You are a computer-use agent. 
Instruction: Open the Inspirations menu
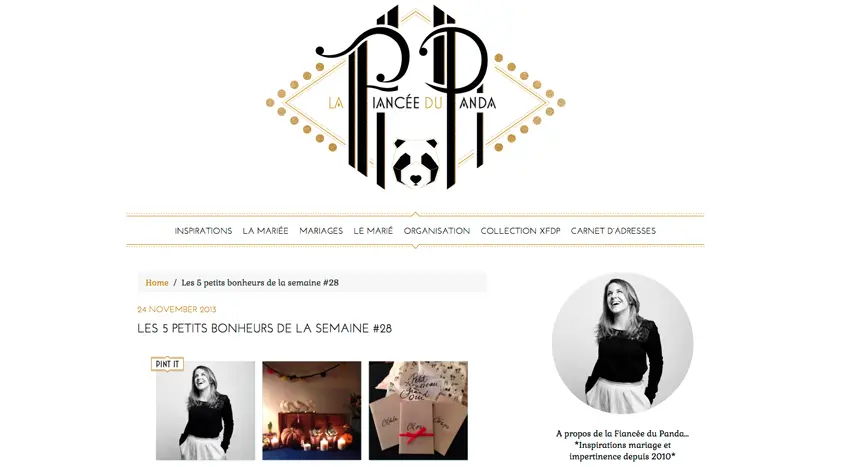coord(203,231)
